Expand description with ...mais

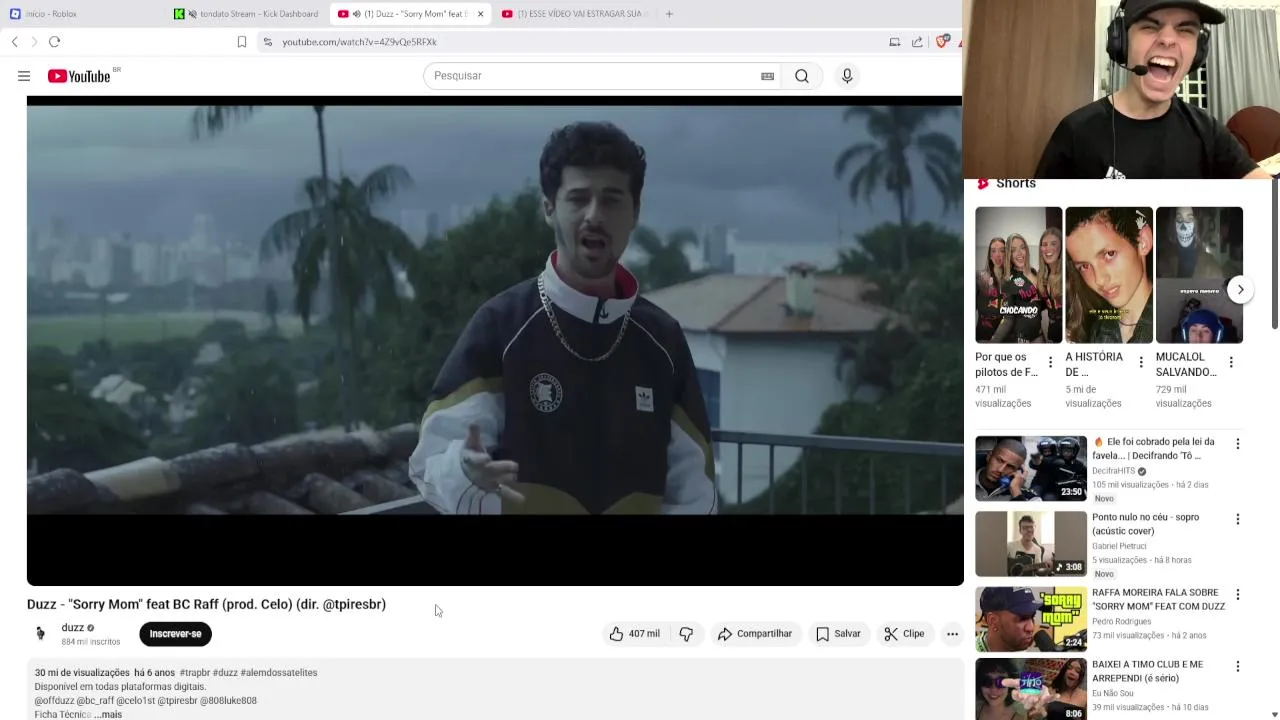[108, 714]
